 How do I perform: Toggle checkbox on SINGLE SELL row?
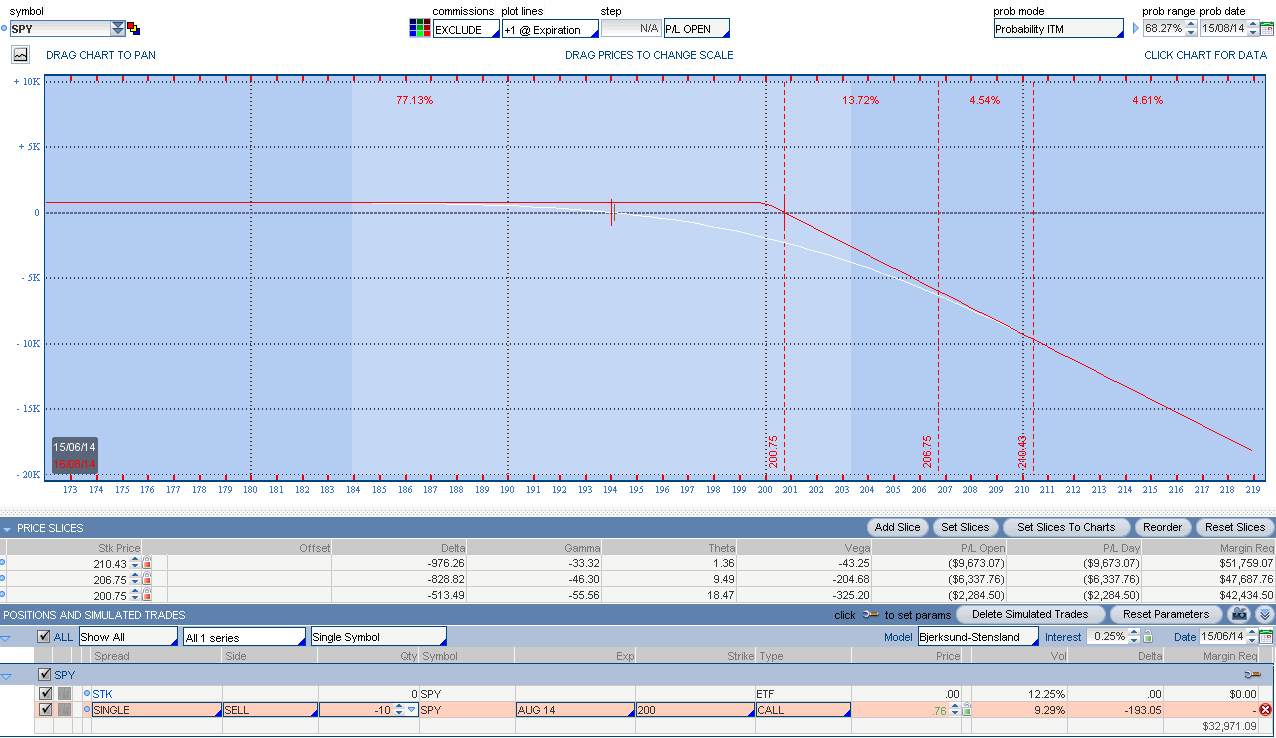(x=45, y=709)
